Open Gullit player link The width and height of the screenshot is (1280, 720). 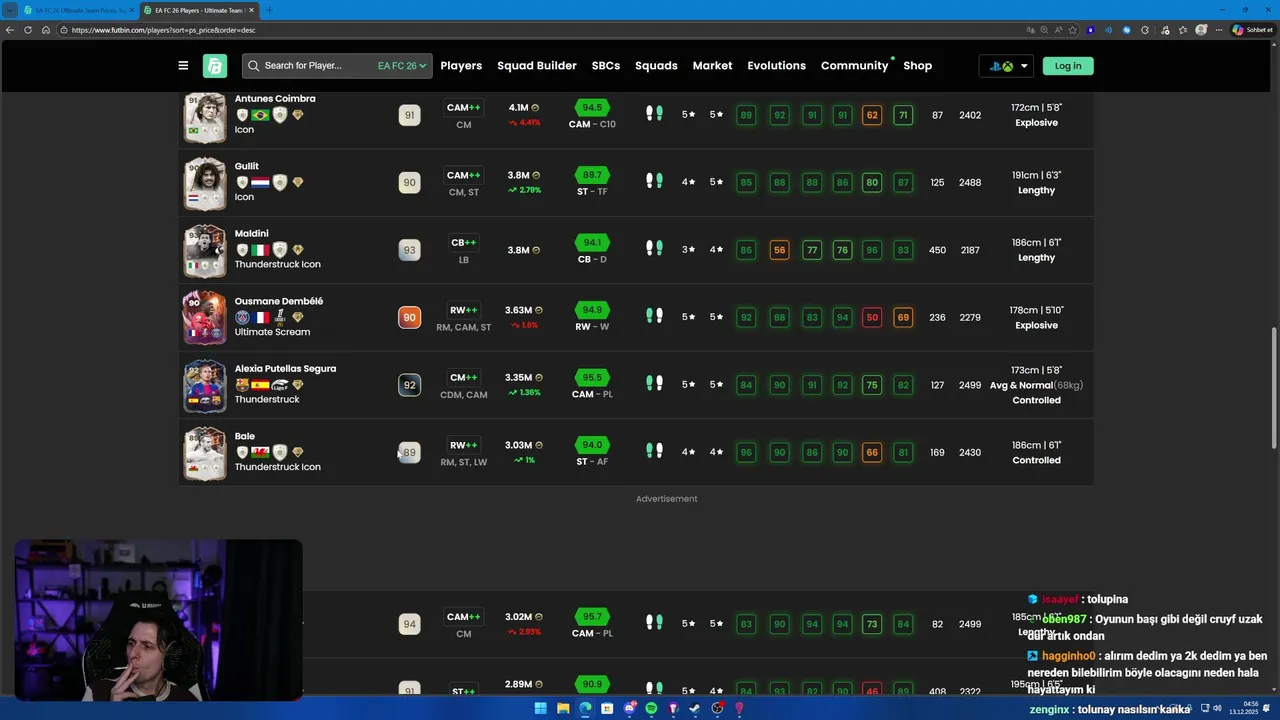click(x=246, y=166)
